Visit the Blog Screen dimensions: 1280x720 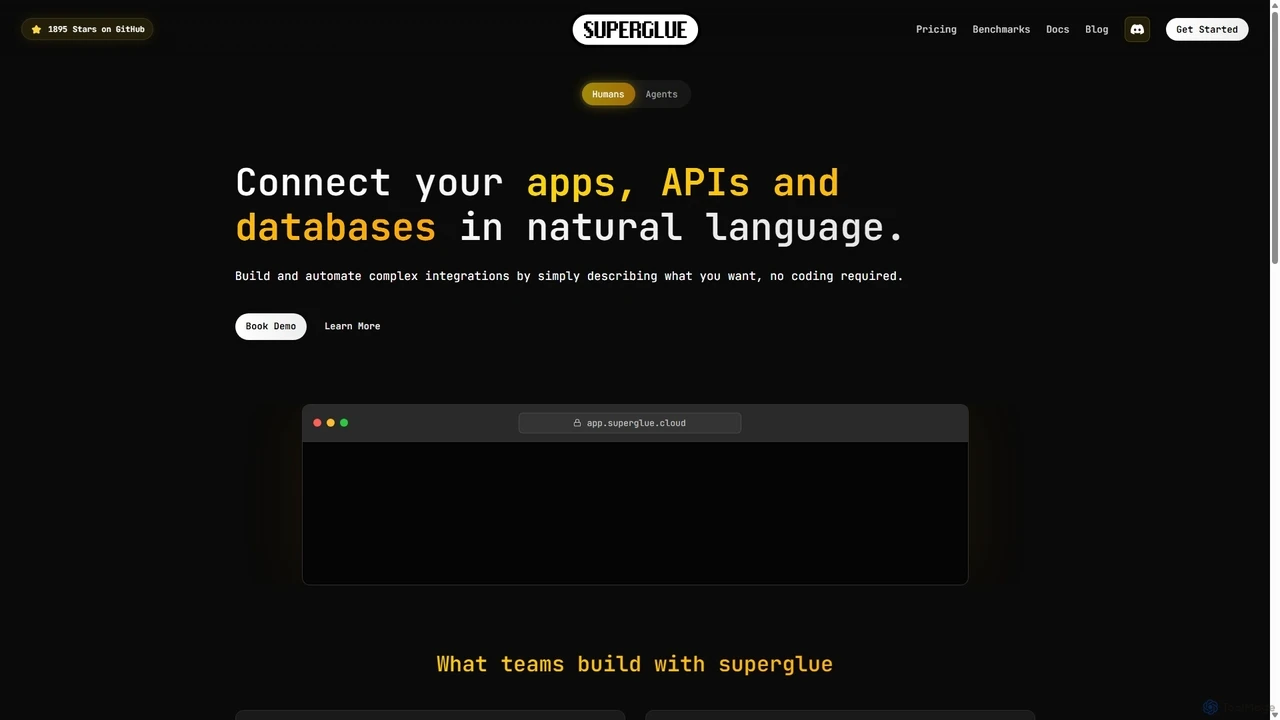[x=1097, y=29]
